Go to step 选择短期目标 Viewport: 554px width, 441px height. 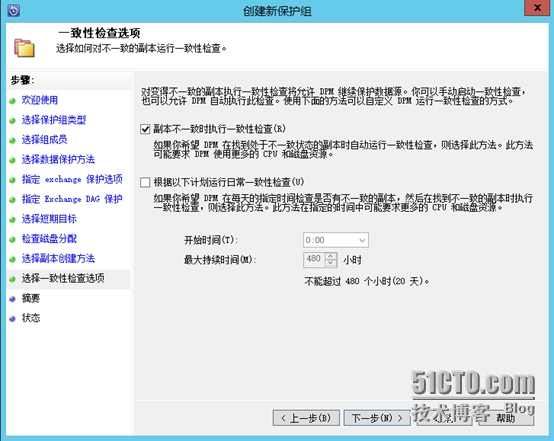tap(49, 219)
